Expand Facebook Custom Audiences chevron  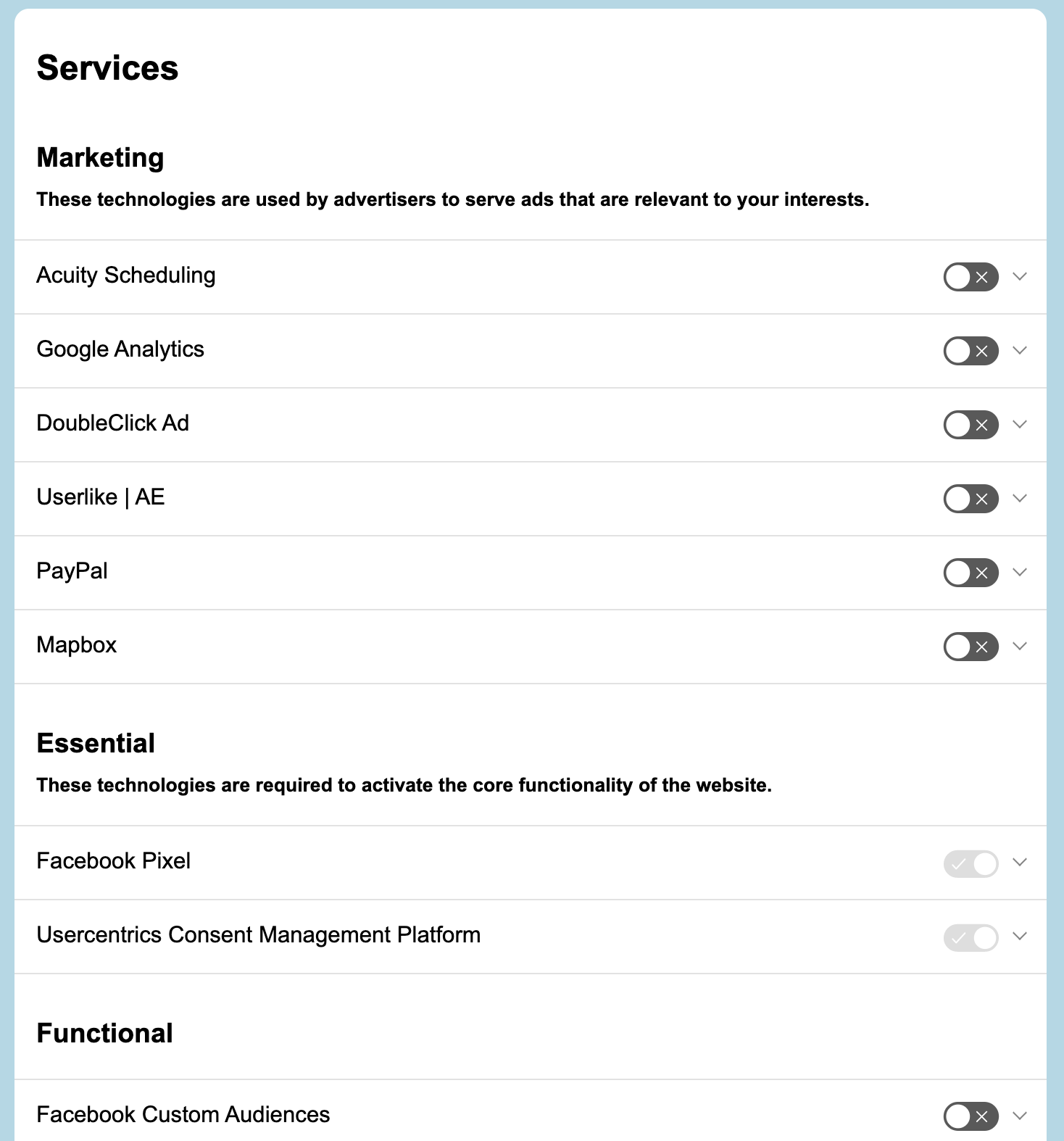(1020, 1116)
